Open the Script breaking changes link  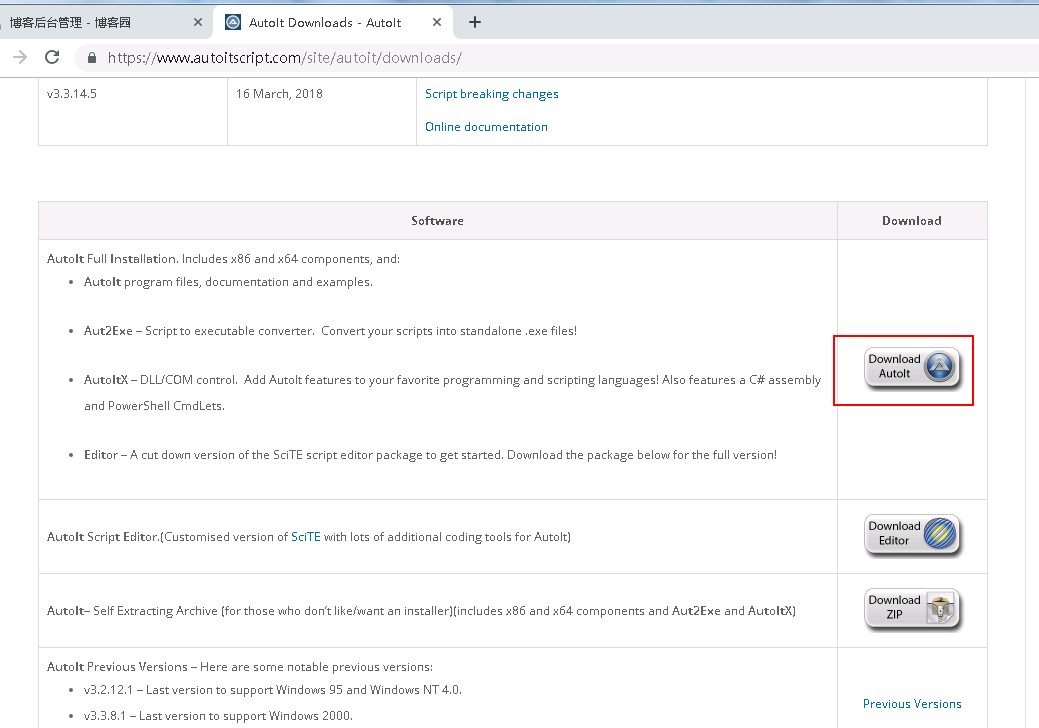tap(491, 94)
